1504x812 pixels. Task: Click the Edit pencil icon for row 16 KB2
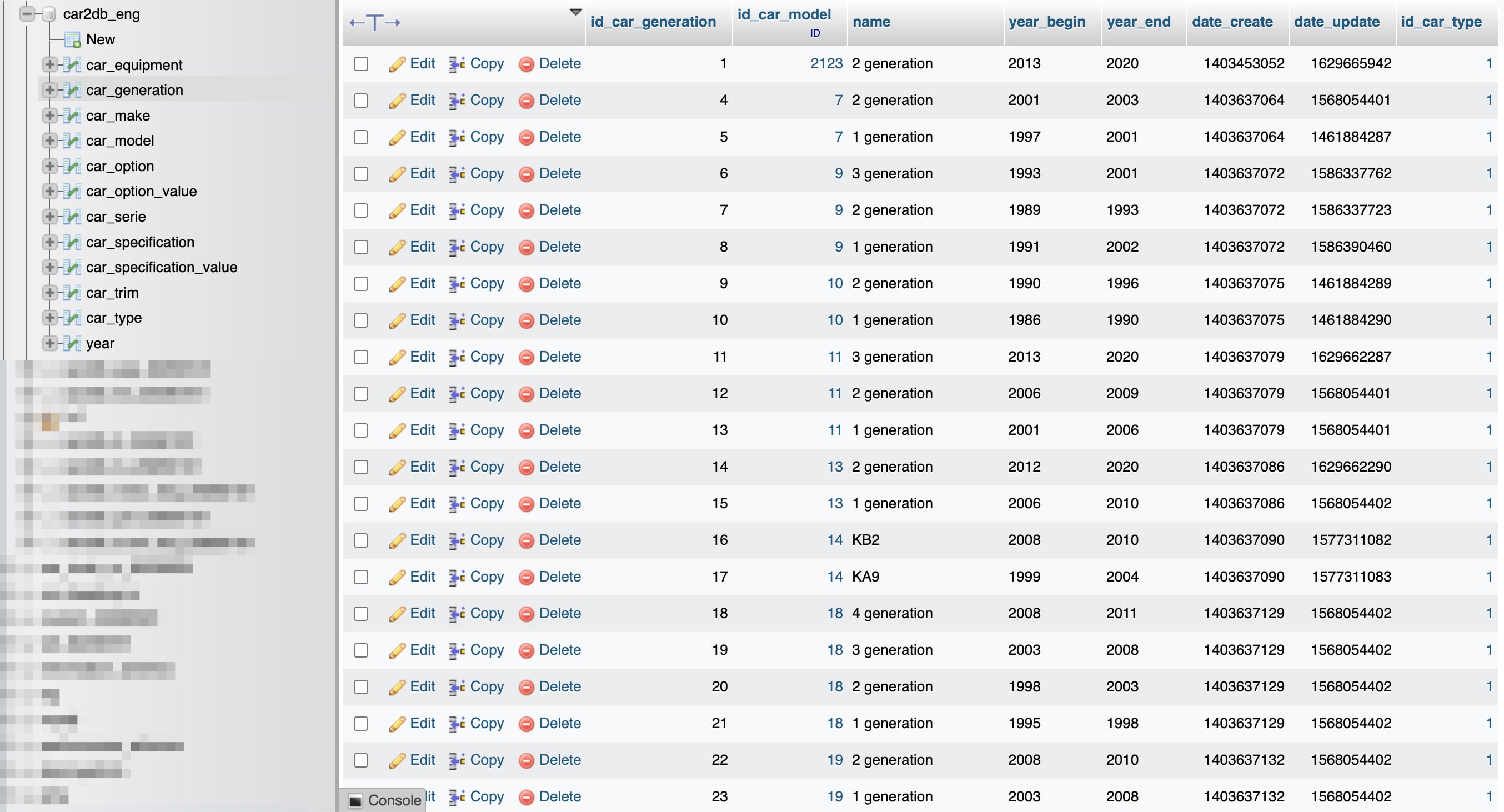tap(397, 540)
